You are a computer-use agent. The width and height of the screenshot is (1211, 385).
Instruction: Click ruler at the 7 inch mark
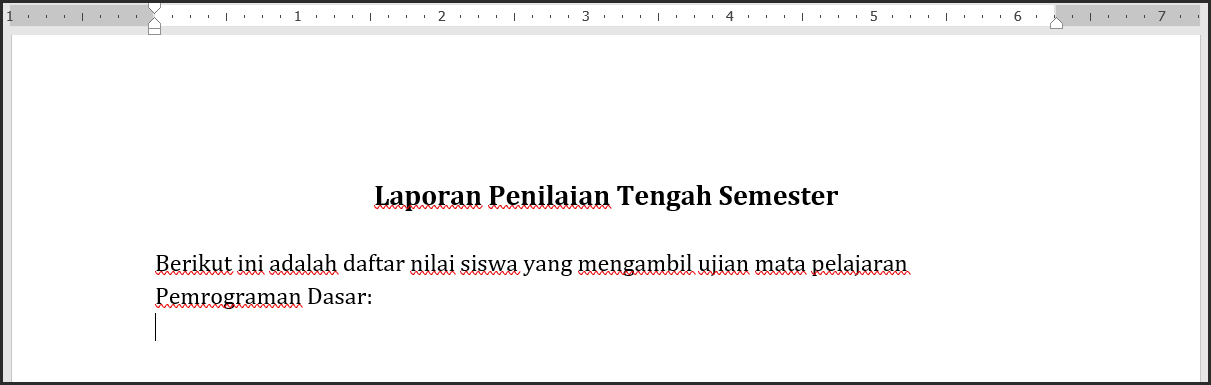[x=1161, y=16]
